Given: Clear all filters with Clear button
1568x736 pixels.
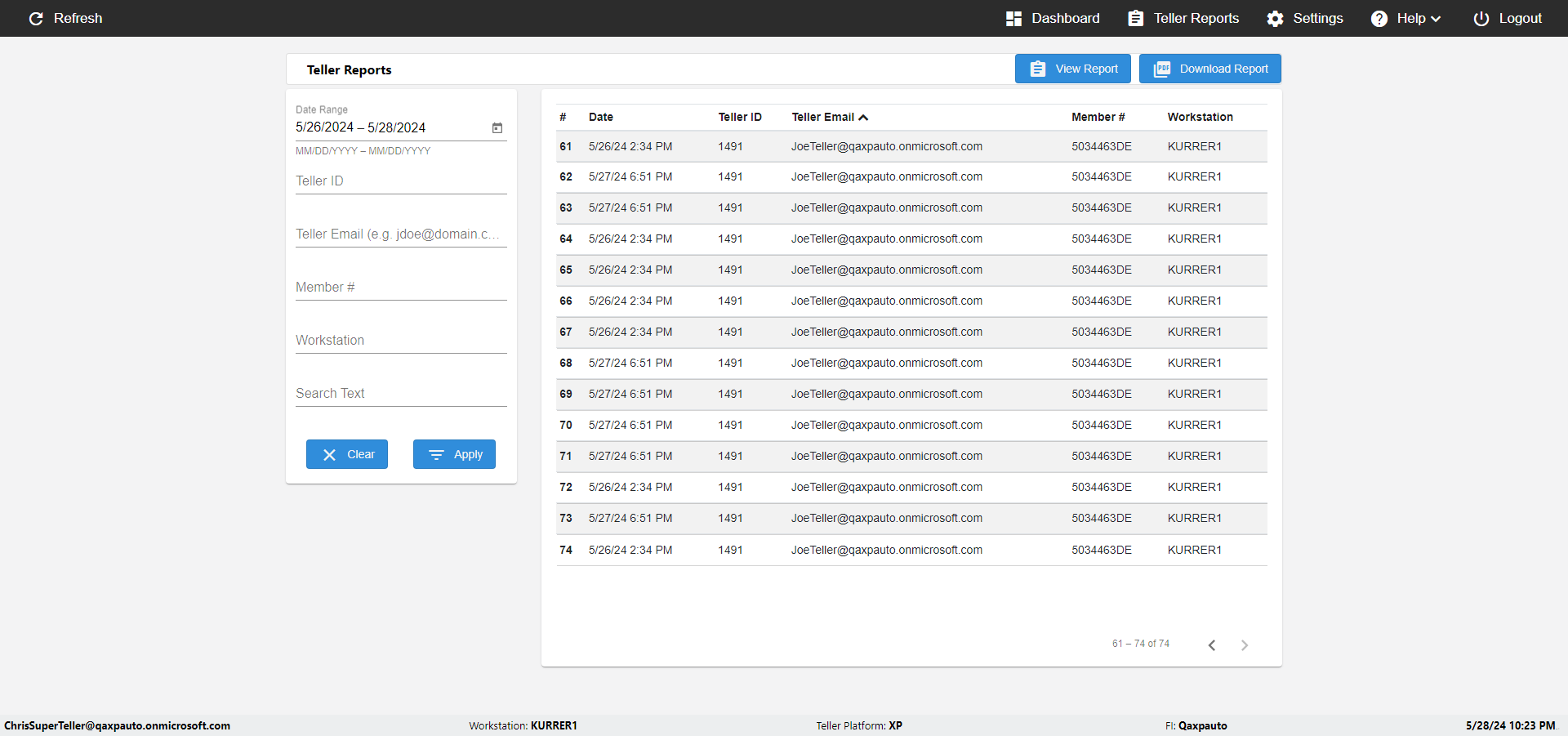Looking at the screenshot, I should pos(347,454).
